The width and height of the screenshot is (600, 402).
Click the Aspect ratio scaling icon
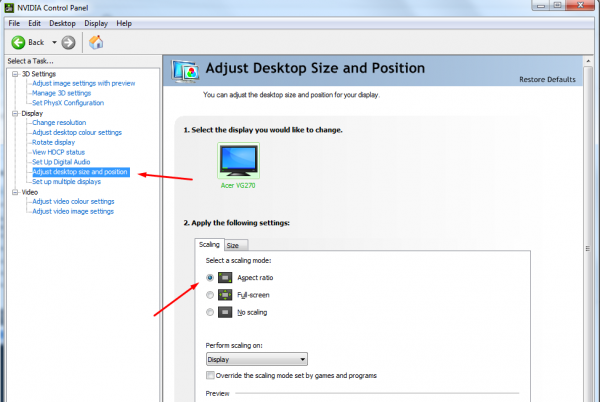click(x=226, y=277)
